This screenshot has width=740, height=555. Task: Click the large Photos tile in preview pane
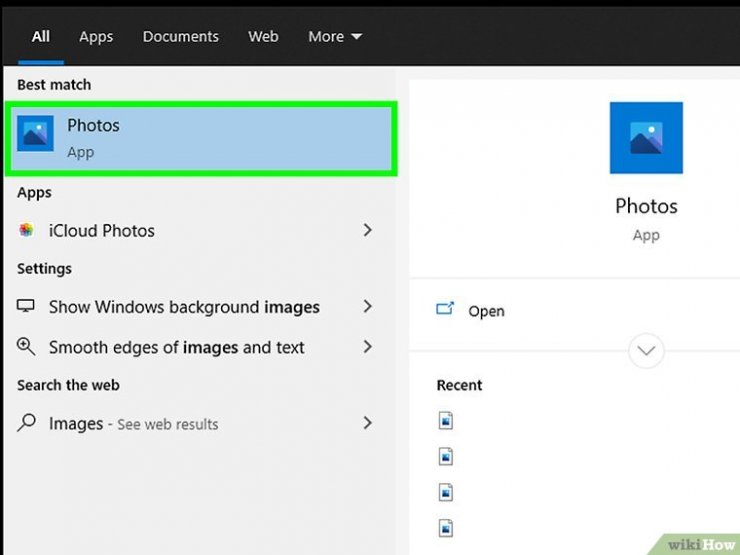click(x=646, y=138)
